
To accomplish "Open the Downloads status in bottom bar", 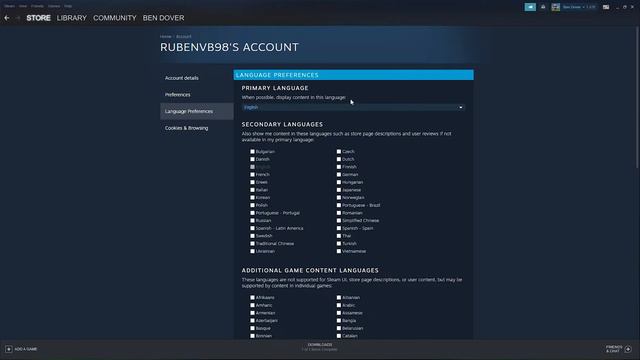I will (320, 347).
